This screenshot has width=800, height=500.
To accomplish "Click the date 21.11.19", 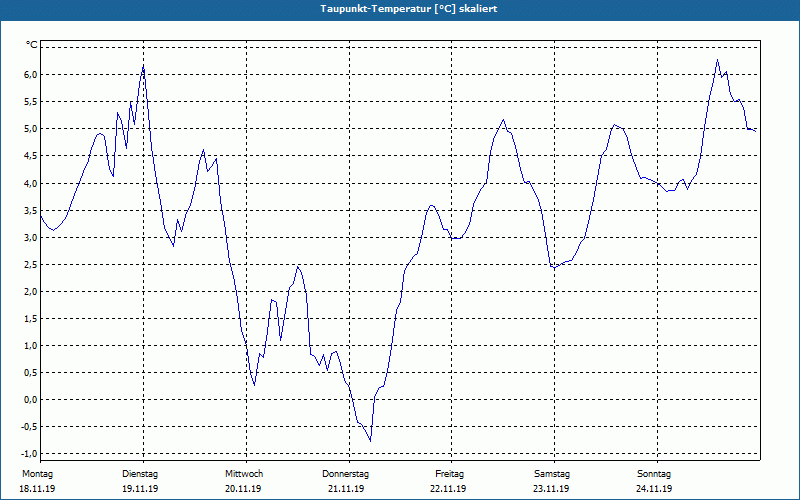I will (346, 489).
